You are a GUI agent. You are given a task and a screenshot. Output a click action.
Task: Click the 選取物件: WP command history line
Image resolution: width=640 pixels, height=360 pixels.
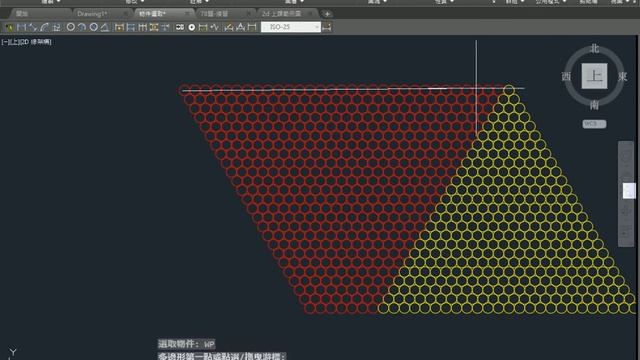(187, 344)
